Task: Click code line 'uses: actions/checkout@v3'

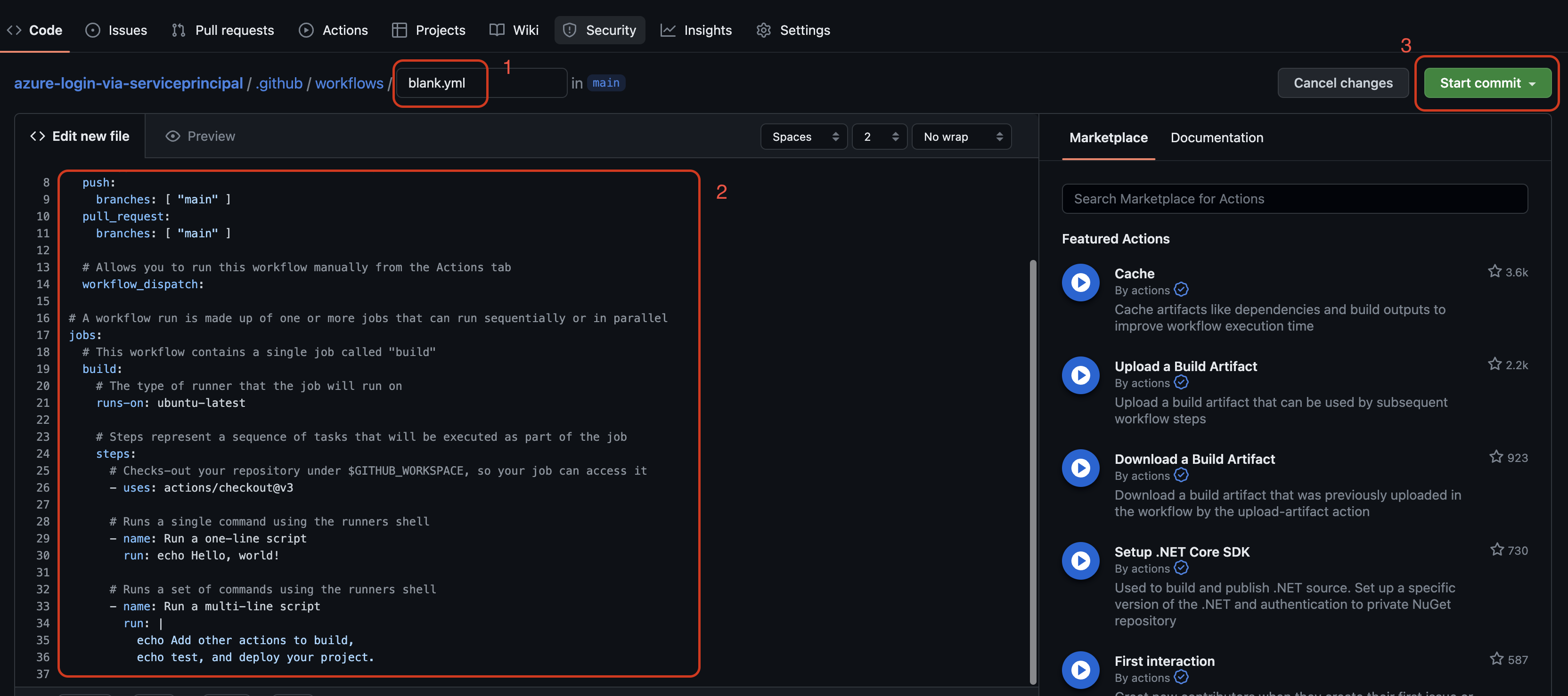Action: coord(202,487)
